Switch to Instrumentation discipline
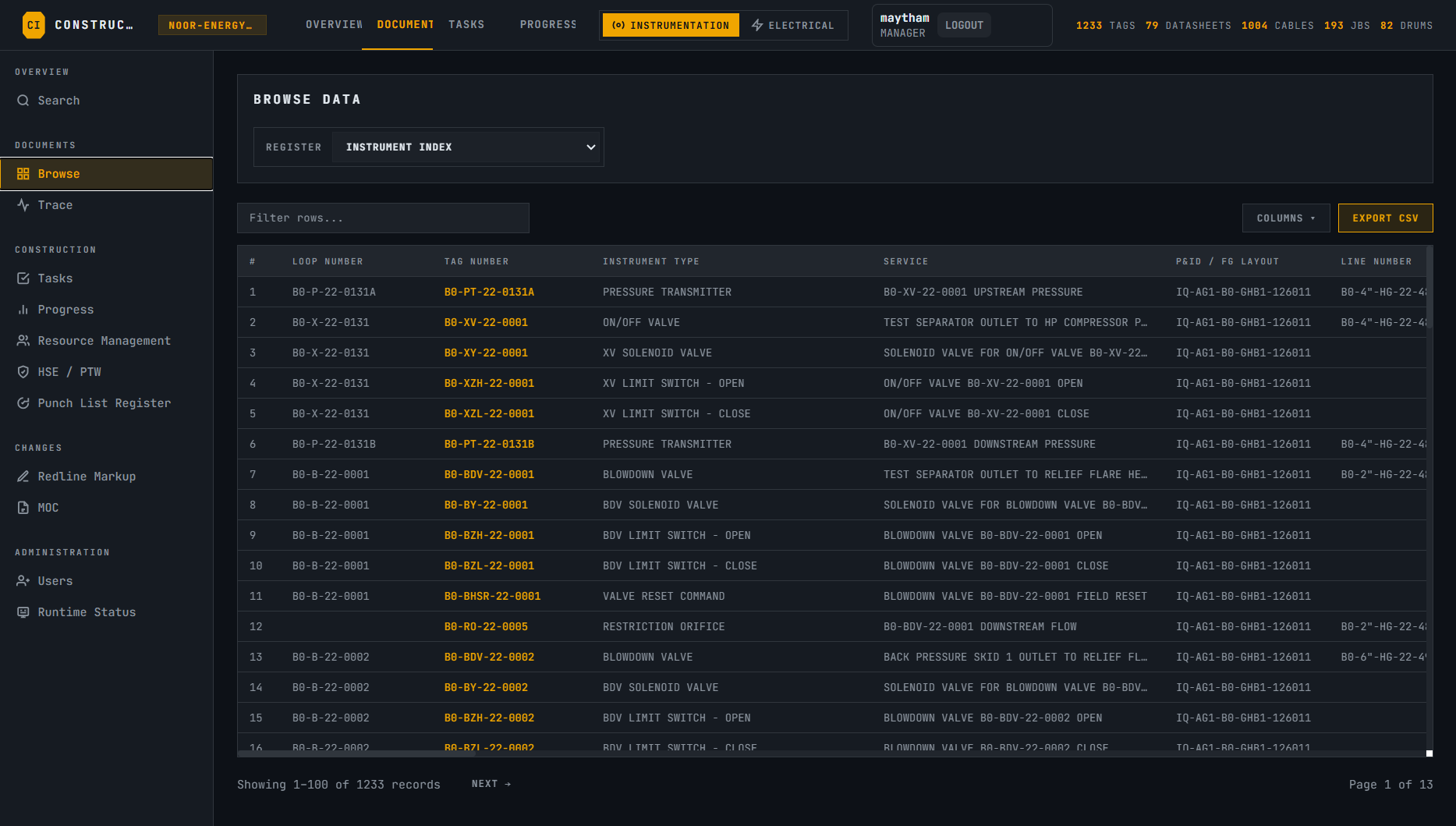 tap(671, 25)
